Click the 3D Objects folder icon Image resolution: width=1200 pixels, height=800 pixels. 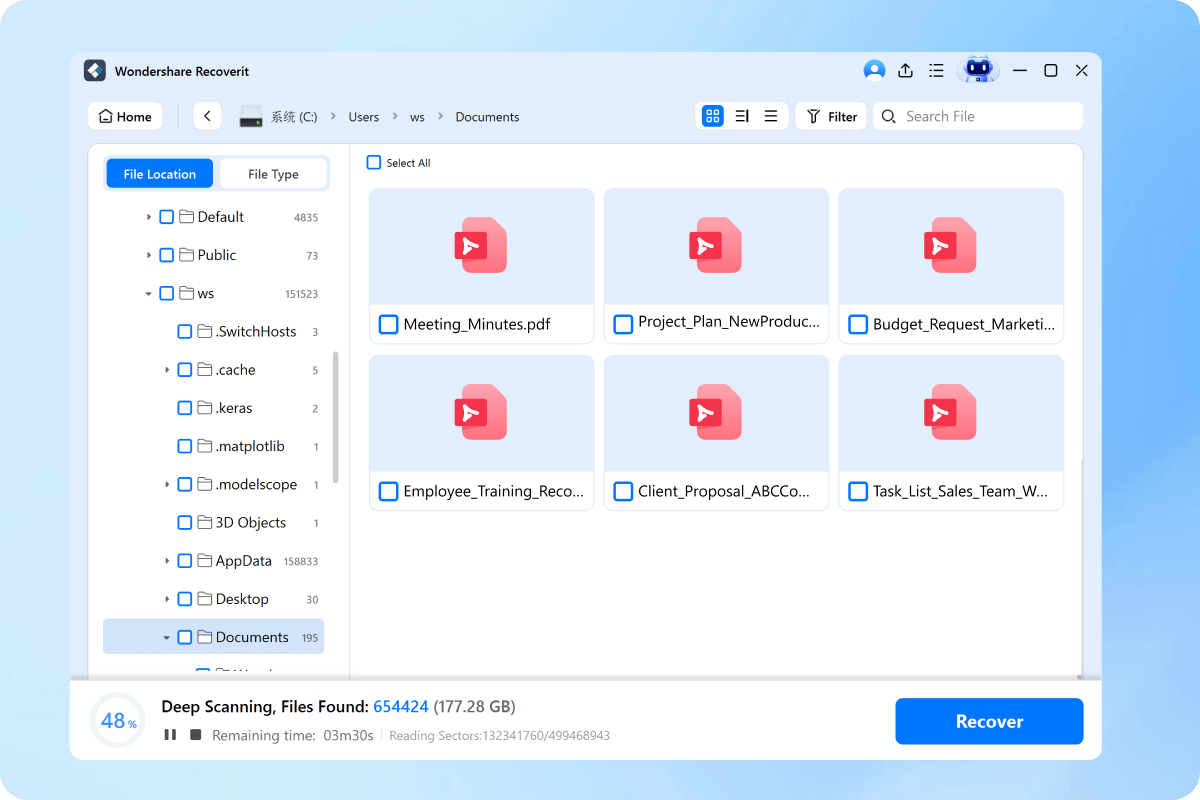pos(205,523)
